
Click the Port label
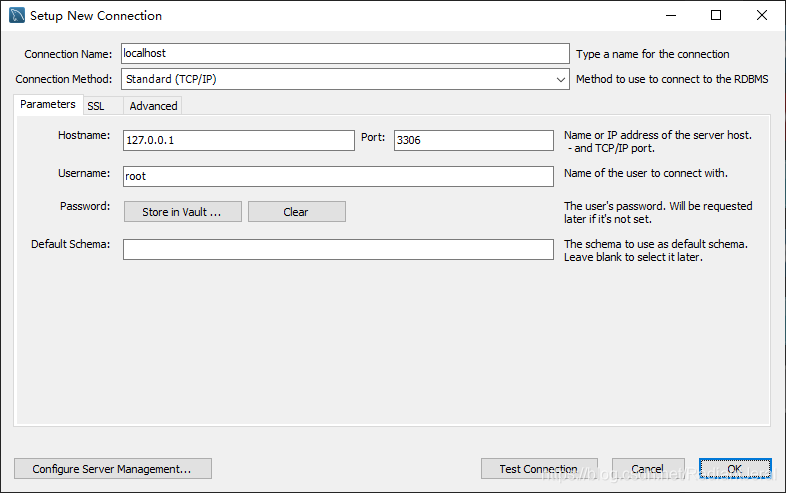(373, 137)
